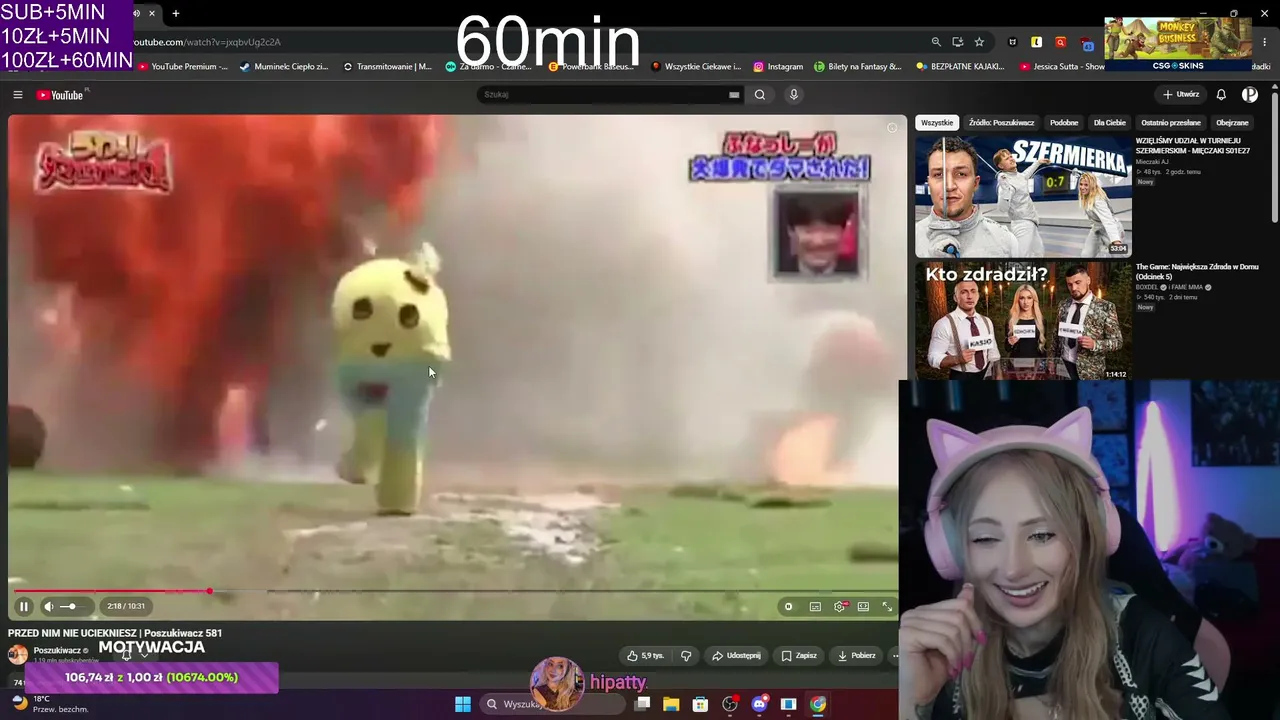Open the BEZPŁATNE KAJAKI bookmark
Screen dimensions: 1280x720
tap(961, 67)
